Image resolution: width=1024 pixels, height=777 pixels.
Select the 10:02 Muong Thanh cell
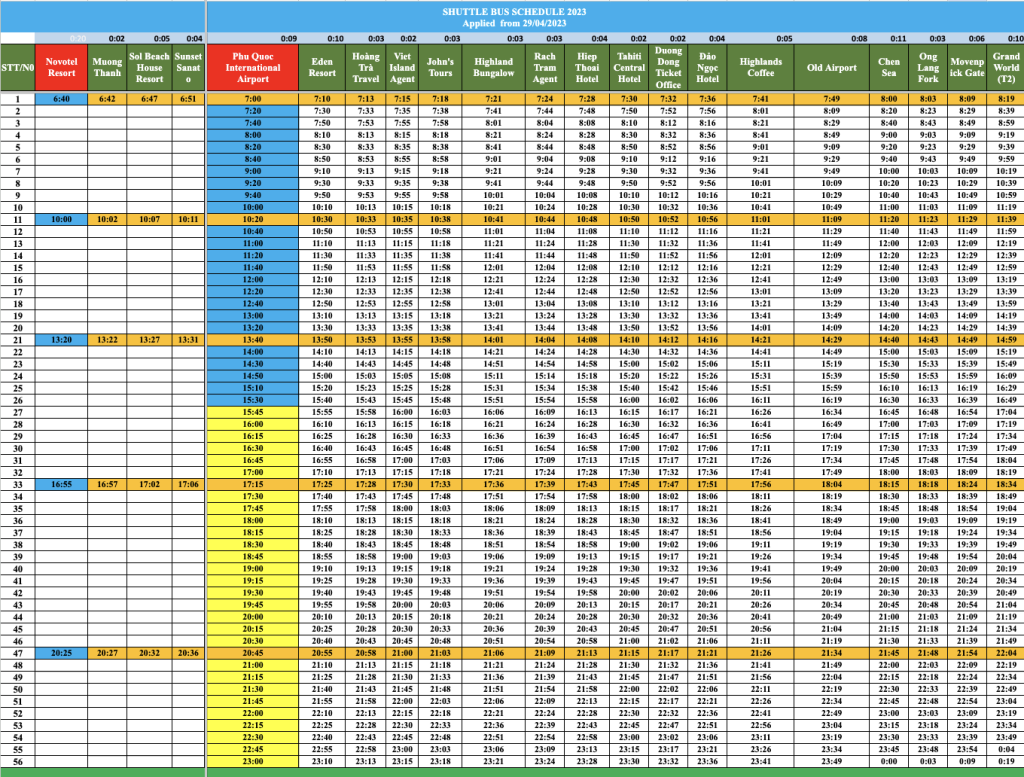(x=107, y=219)
